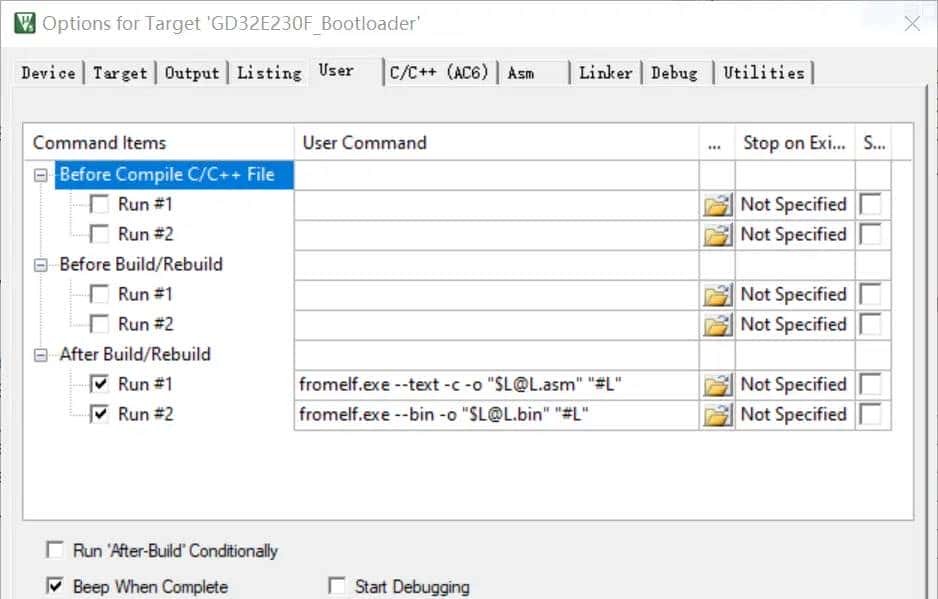Click browse folder icon for Before Compile Run #2
The height and width of the screenshot is (599, 938).
(717, 235)
